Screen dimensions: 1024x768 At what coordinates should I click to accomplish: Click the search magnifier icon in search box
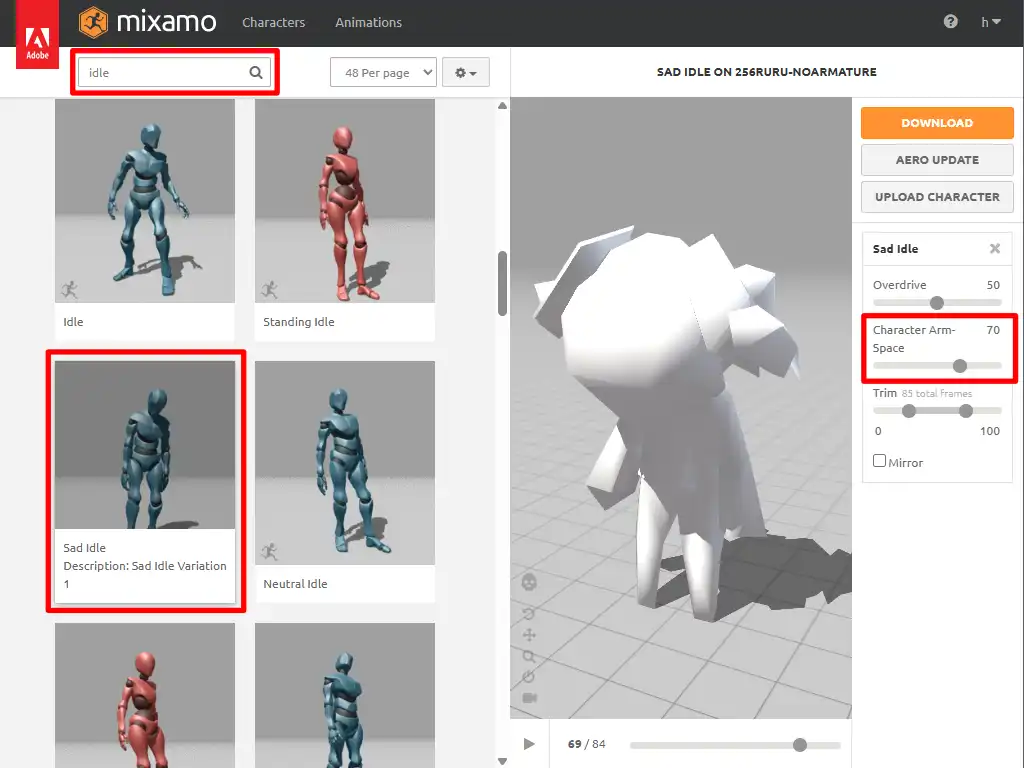coord(256,72)
